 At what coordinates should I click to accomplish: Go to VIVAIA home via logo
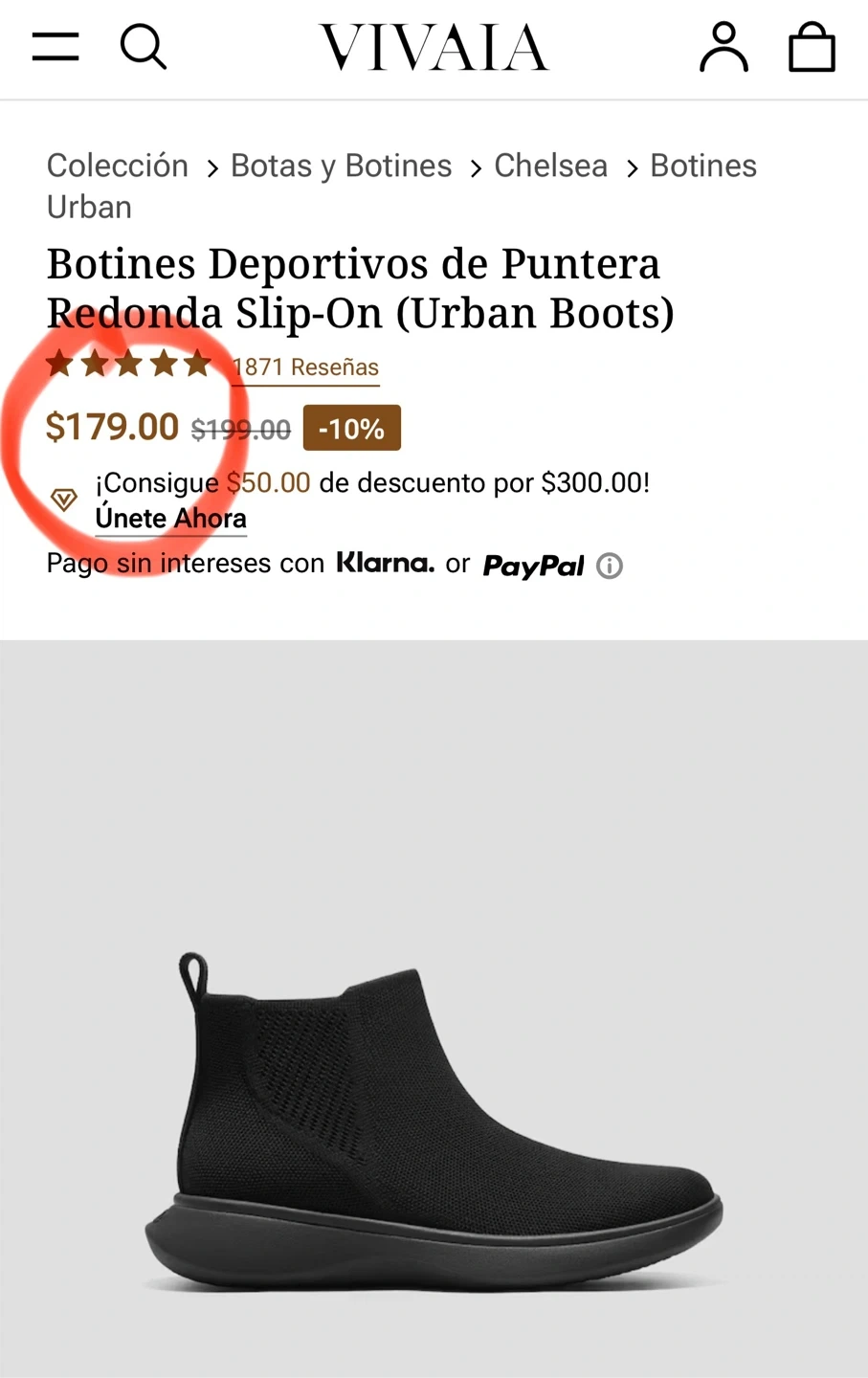(434, 47)
